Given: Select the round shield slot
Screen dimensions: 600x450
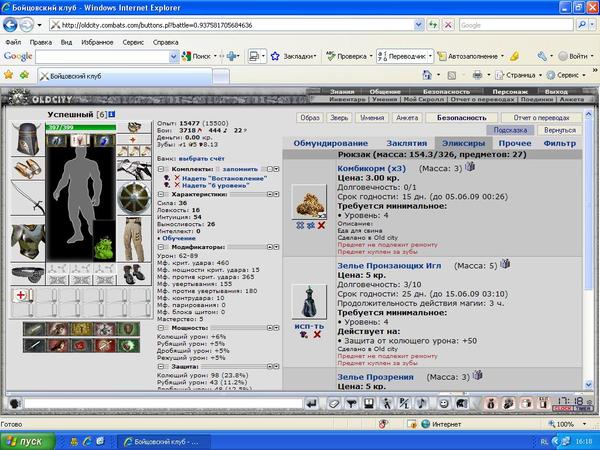Looking at the screenshot, I should coord(134,199).
